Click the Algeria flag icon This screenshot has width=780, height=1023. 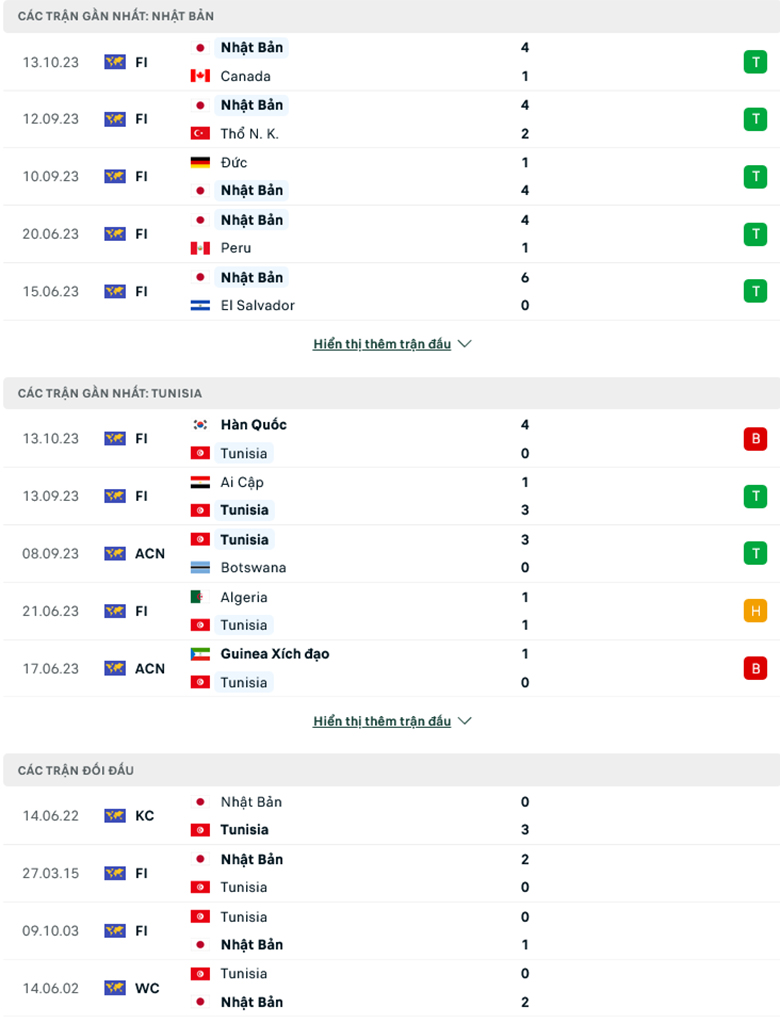[199, 597]
